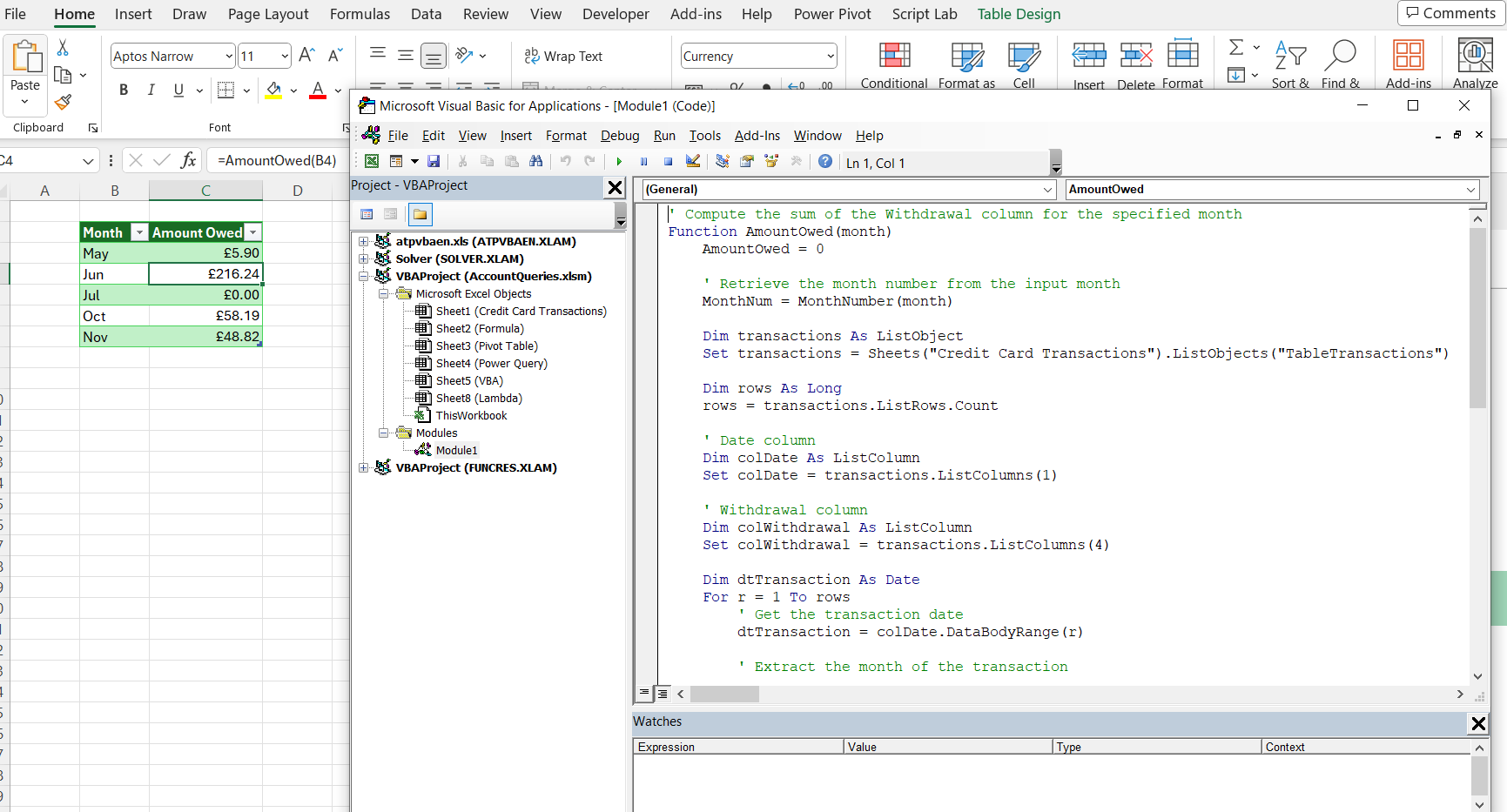
Task: Toggle Italic formatting in Excel
Action: [151, 90]
